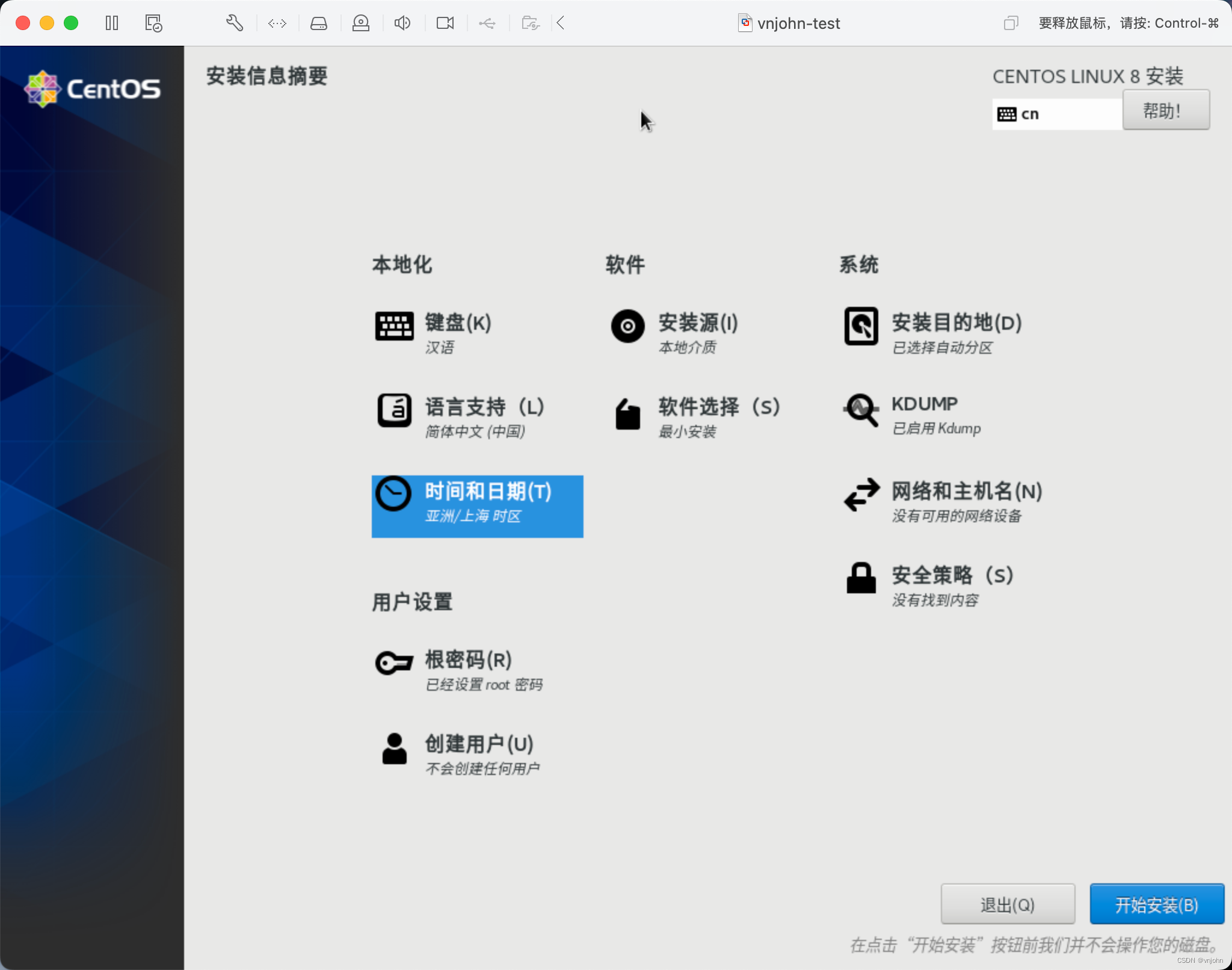This screenshot has width=1232, height=970.
Task: Click the VM pause icon in toolbar
Action: coord(112,23)
